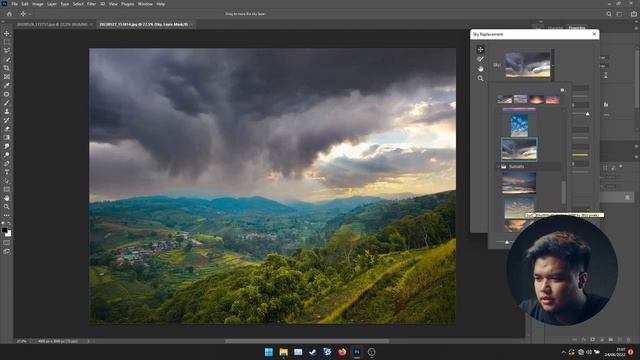Choose the blue sky with white clouds preset
The width and height of the screenshot is (640, 360).
click(519, 125)
